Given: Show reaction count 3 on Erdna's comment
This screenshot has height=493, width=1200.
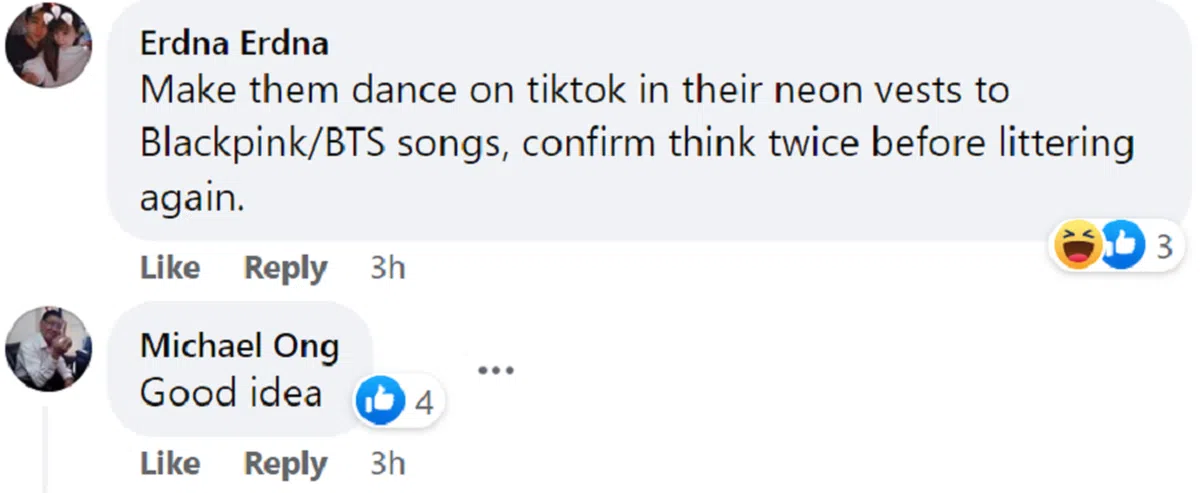Looking at the screenshot, I should coord(1163,246).
